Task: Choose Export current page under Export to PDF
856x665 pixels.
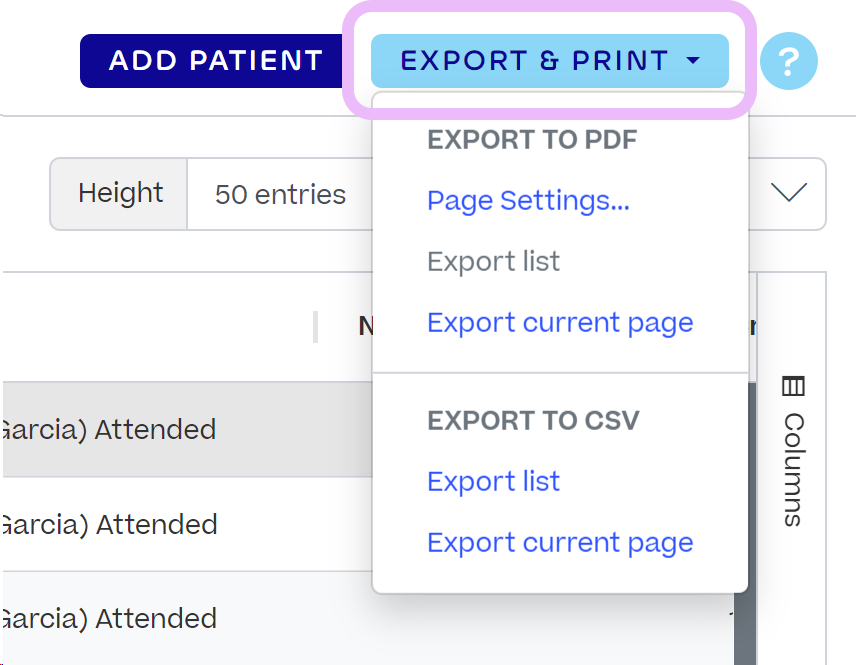Action: click(559, 323)
